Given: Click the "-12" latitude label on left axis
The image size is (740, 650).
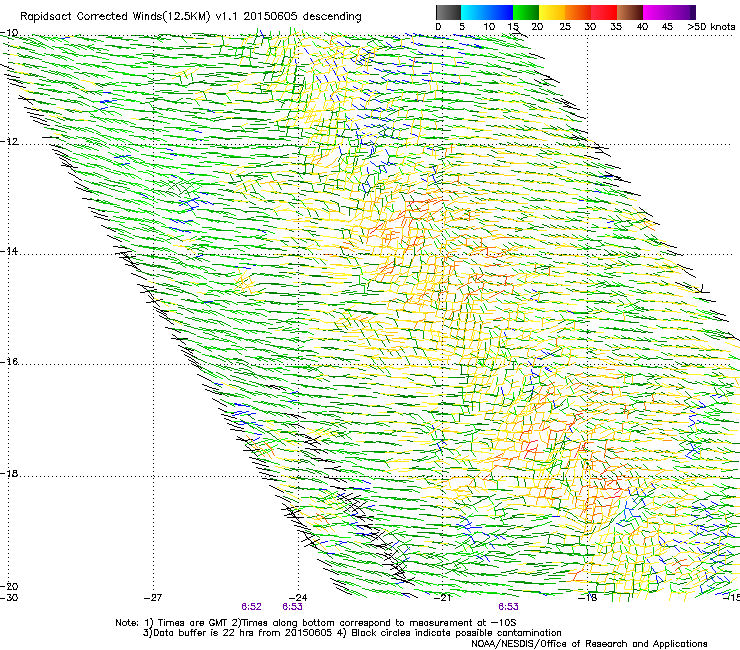Looking at the screenshot, I should 9,142.
